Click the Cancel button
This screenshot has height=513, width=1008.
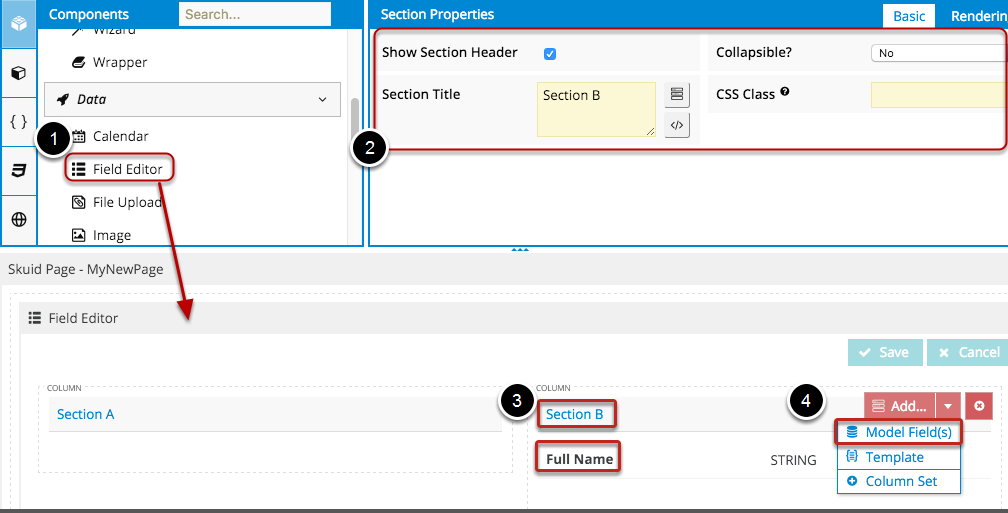(966, 352)
